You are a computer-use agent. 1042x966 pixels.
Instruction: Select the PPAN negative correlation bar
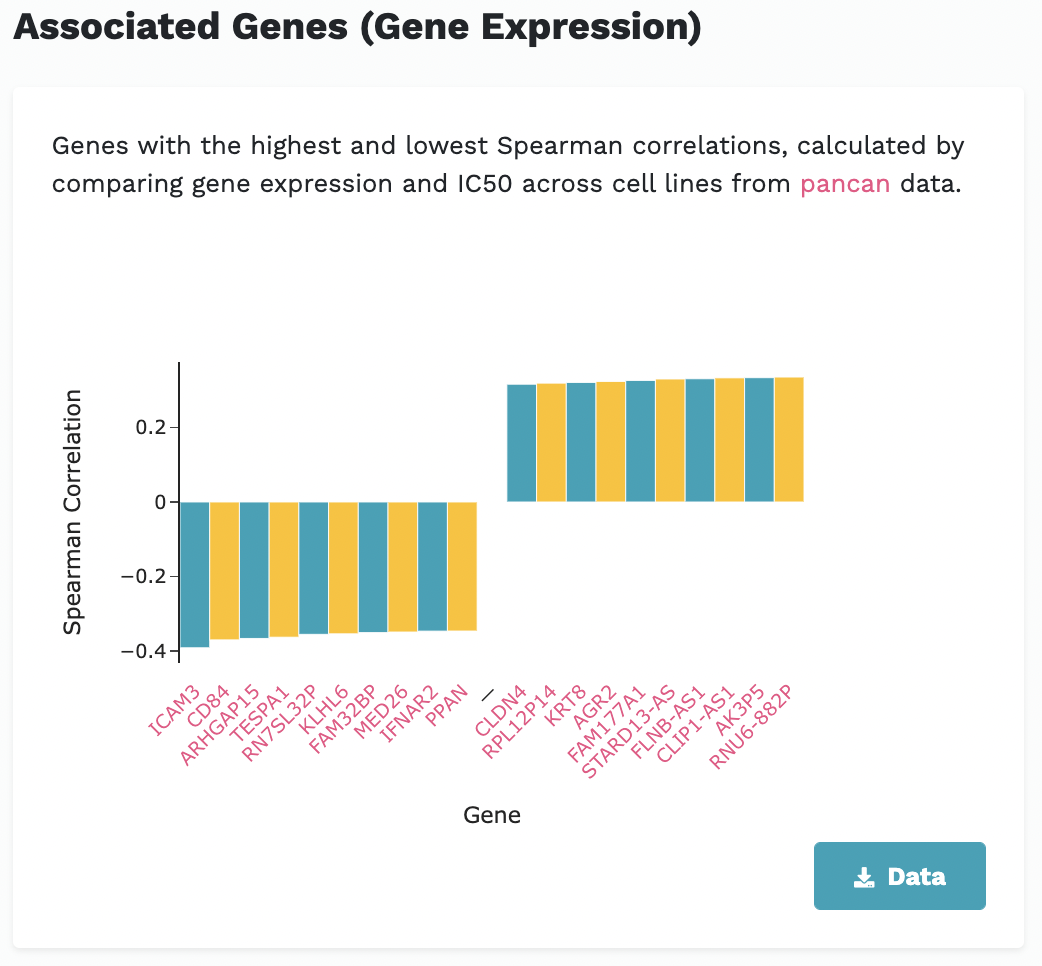click(462, 566)
